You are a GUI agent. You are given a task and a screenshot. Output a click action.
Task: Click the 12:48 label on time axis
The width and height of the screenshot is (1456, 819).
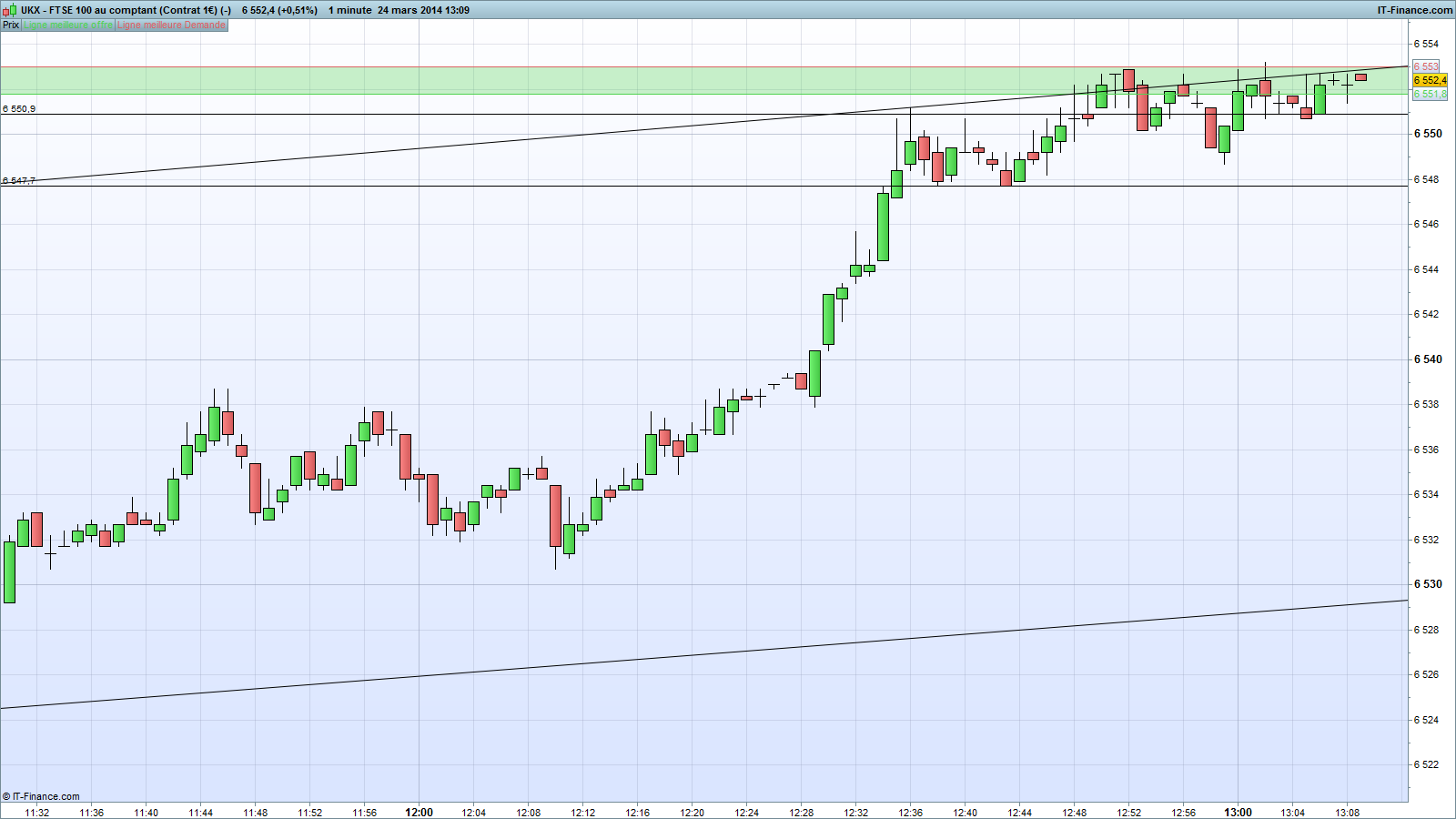click(1075, 813)
